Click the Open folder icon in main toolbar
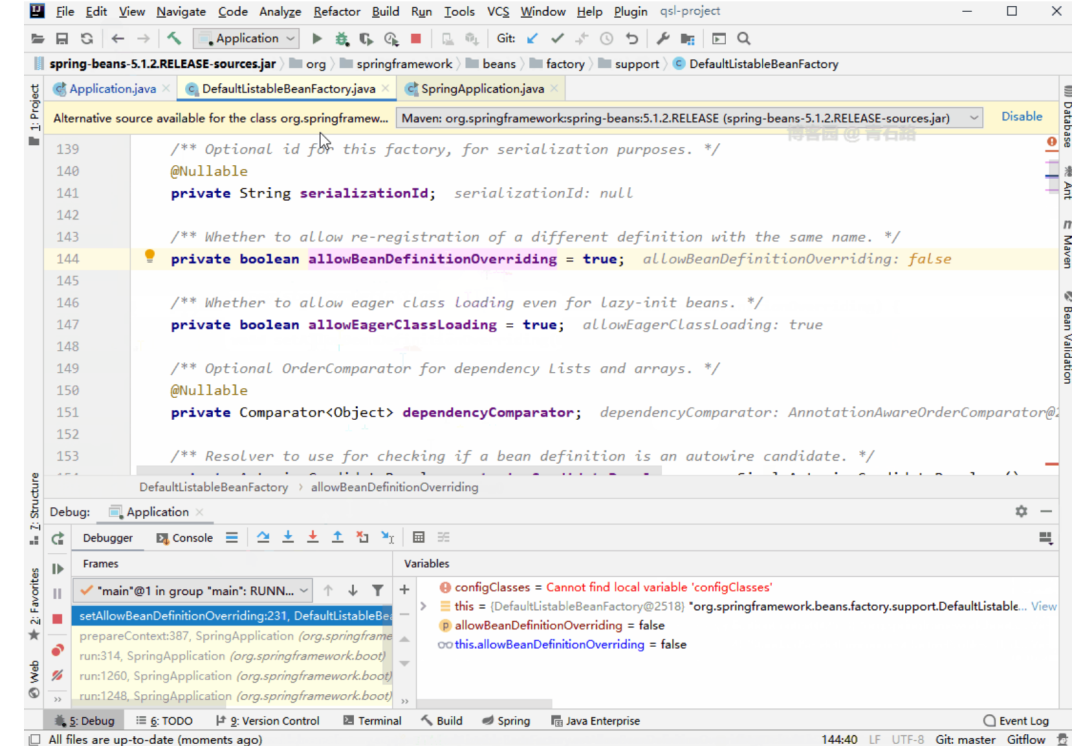 pos(37,39)
